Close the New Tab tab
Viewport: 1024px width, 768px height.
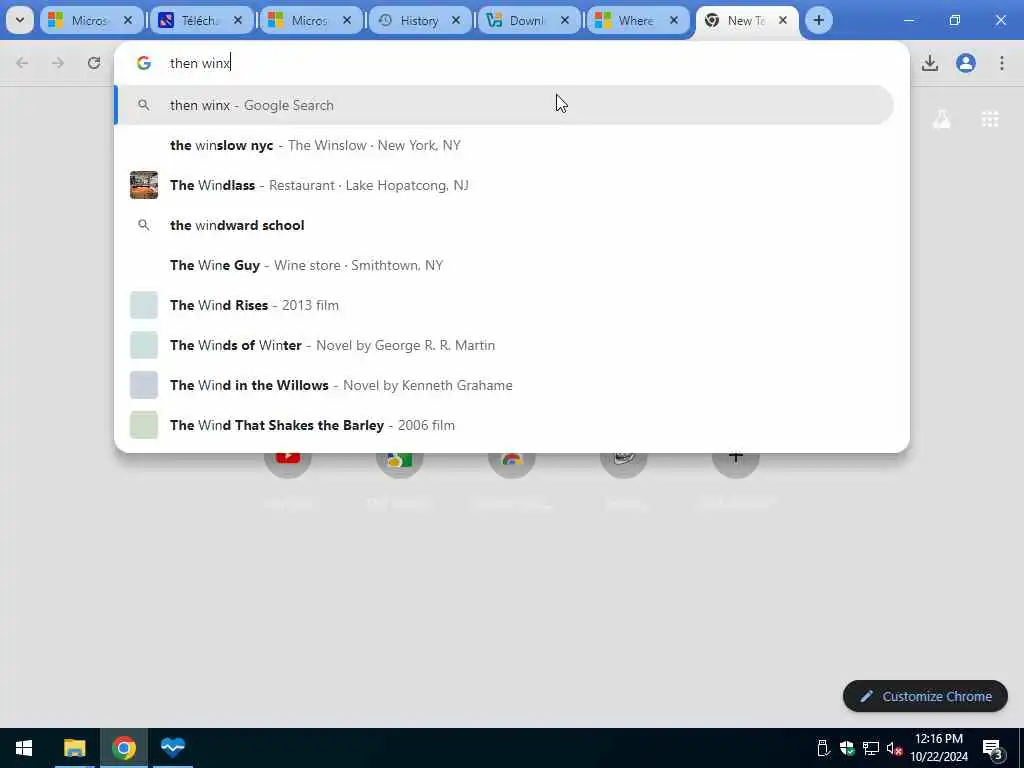click(783, 20)
